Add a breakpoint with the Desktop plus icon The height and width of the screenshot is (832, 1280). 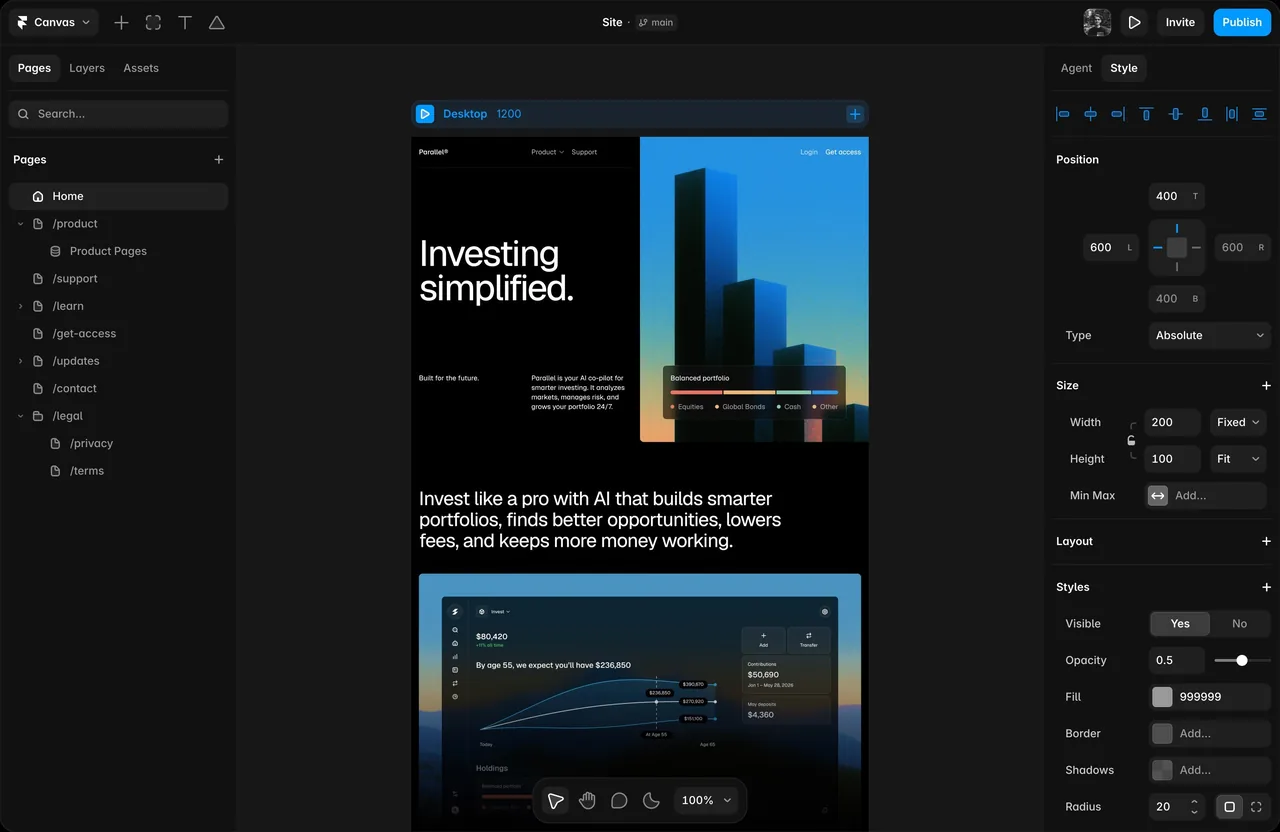855,114
